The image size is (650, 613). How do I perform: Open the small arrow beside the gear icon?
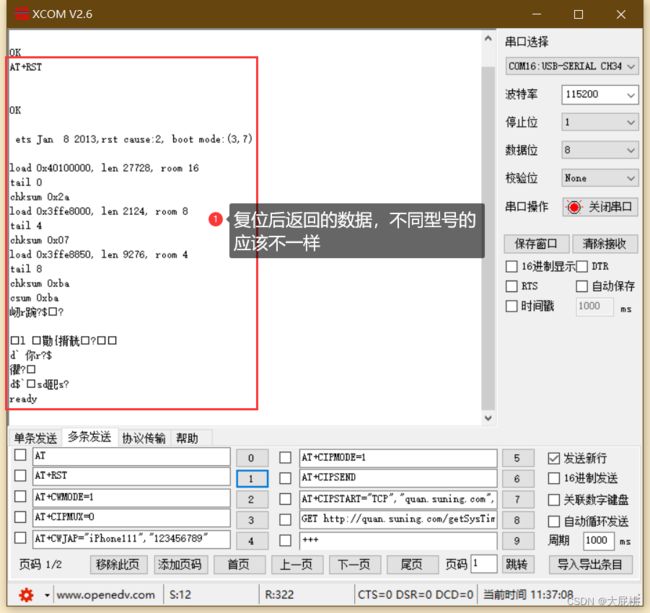[47, 595]
